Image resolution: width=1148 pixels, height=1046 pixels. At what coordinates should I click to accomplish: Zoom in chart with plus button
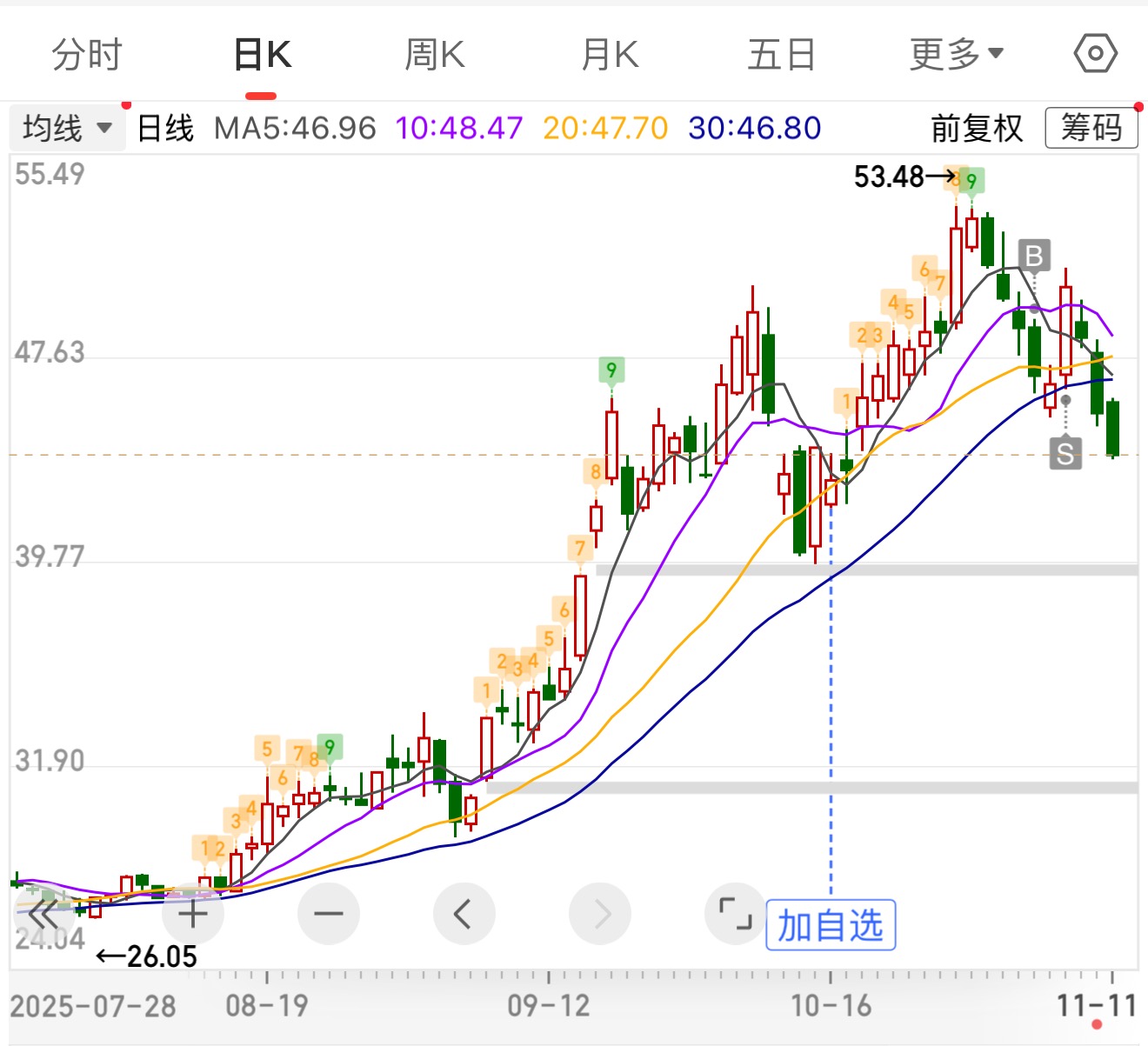coord(192,914)
